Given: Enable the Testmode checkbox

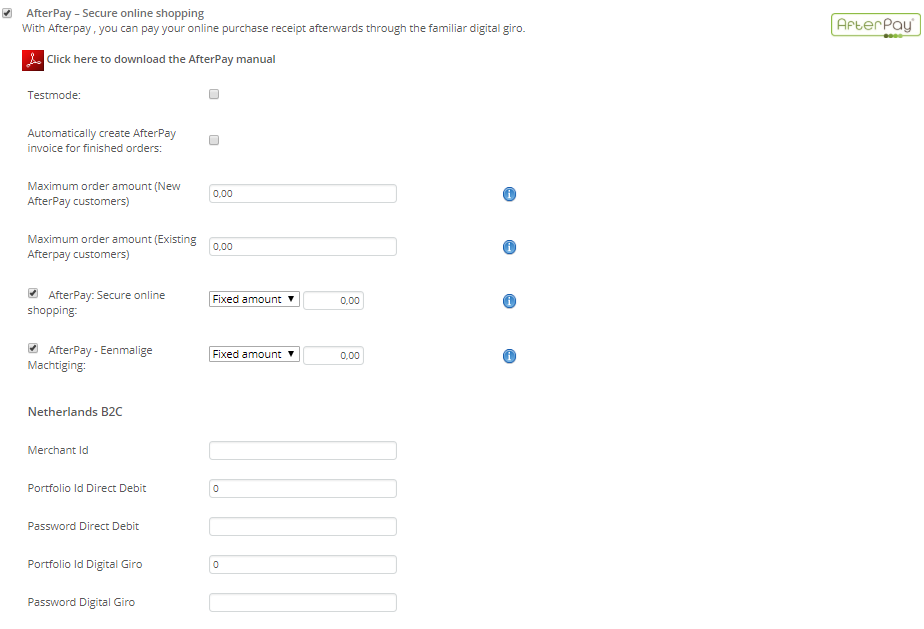Looking at the screenshot, I should tap(214, 94).
